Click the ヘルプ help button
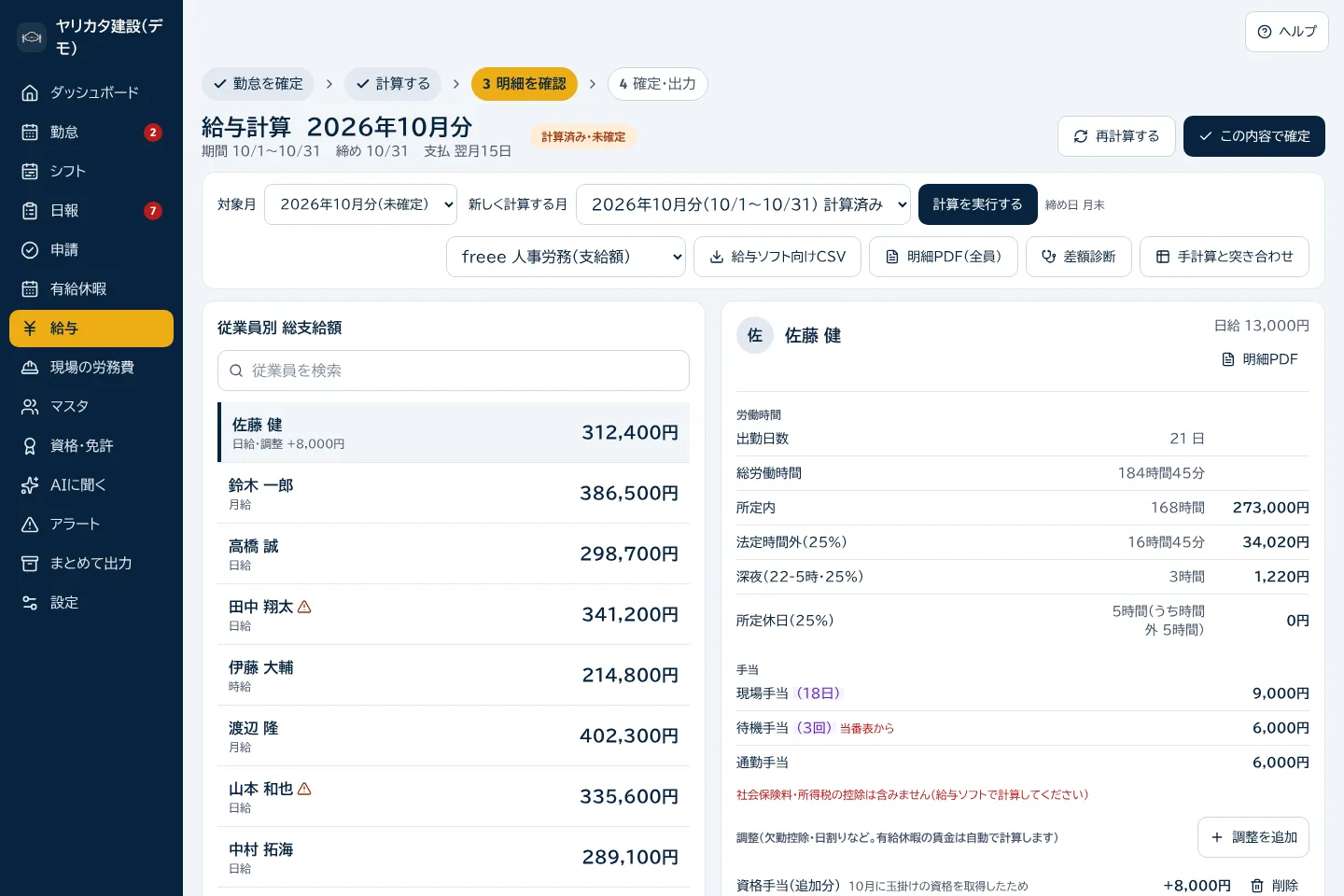Screen dimensions: 1344x896 1286,32
